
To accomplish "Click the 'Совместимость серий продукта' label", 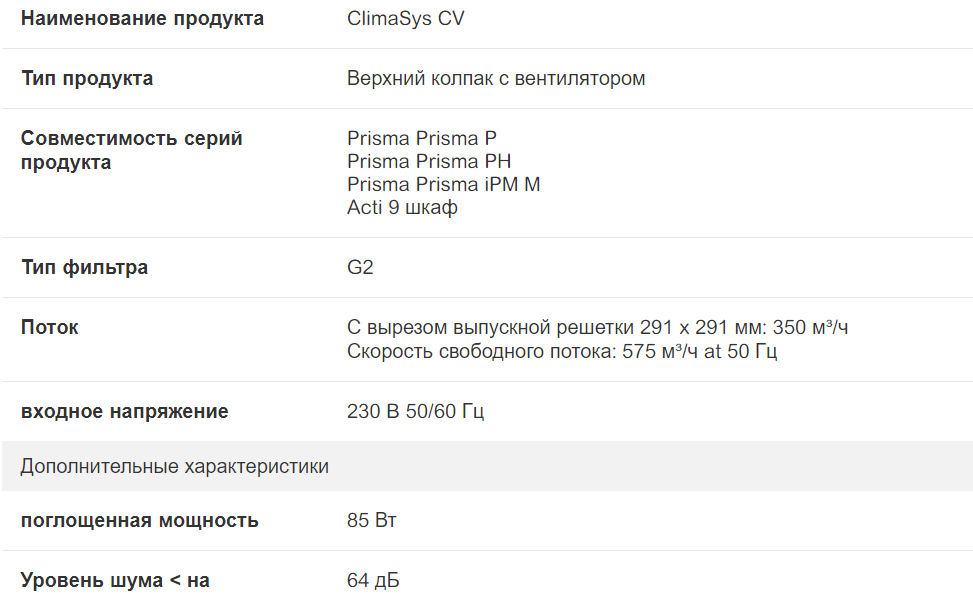I will [131, 150].
